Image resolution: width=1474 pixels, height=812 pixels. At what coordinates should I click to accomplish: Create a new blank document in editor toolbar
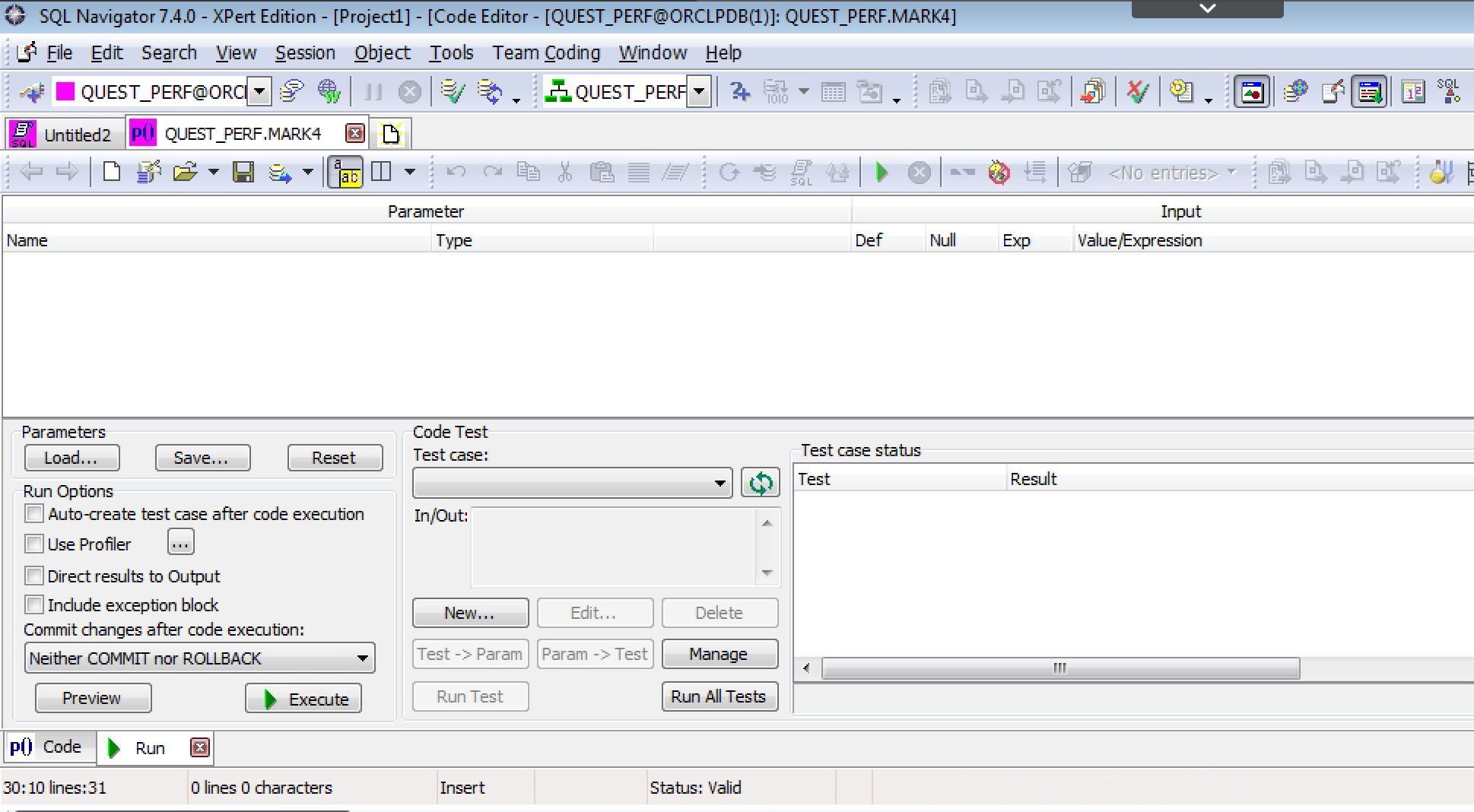click(x=112, y=173)
